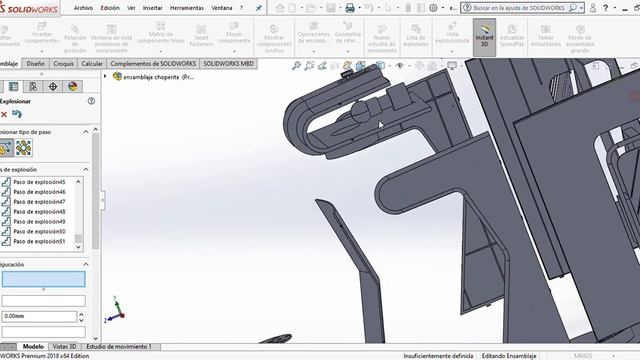
Task: Select Paso de explosión51 in the list
Action: click(x=39, y=242)
